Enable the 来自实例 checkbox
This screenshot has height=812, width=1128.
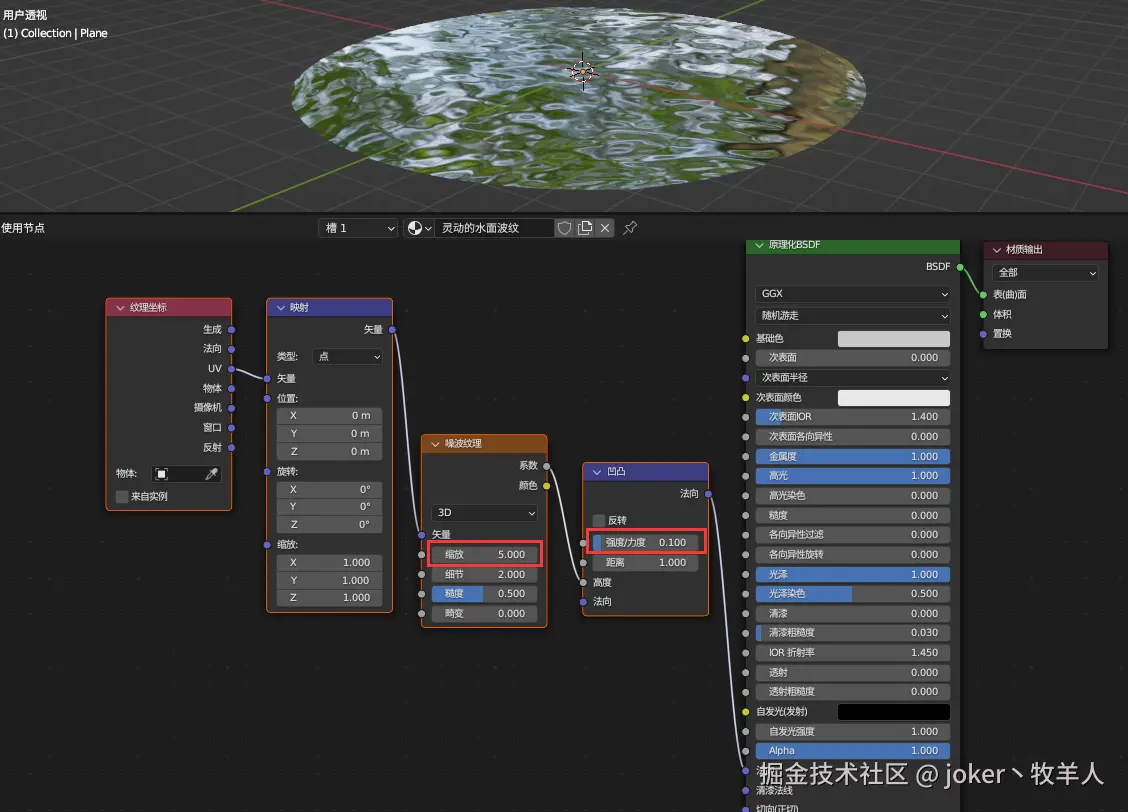click(x=122, y=496)
